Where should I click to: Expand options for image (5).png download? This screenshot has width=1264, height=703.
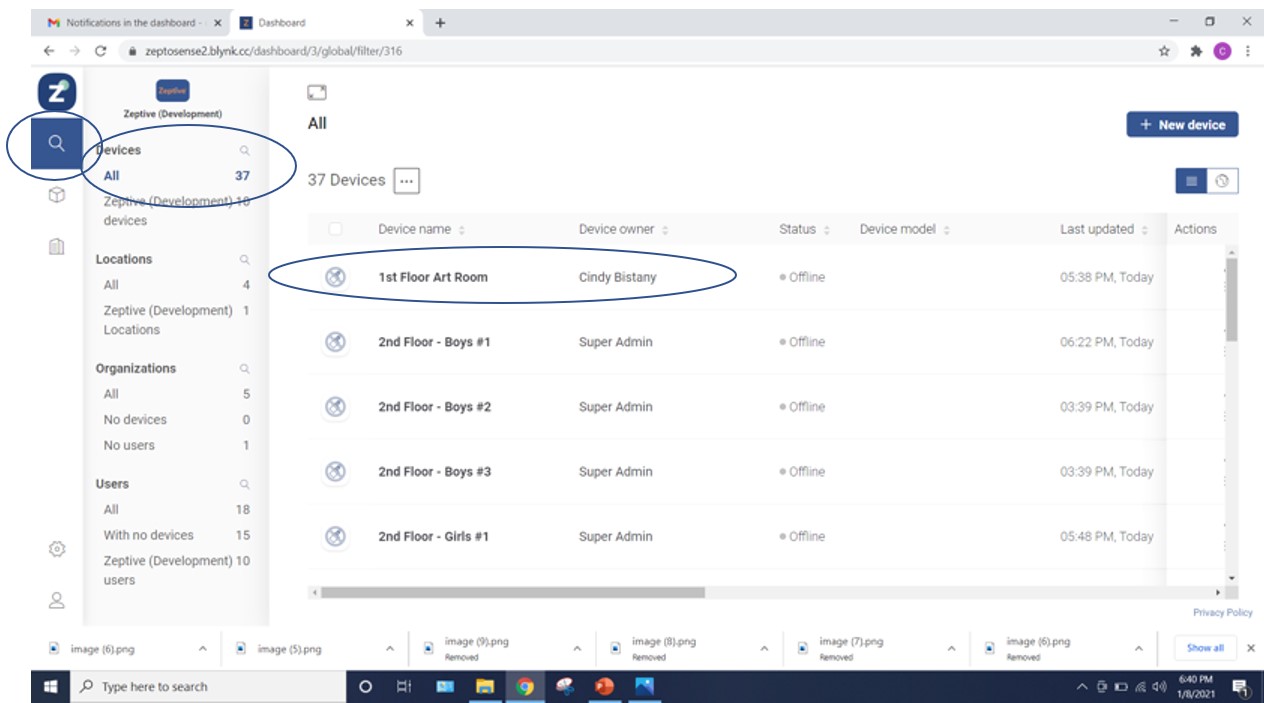point(390,648)
